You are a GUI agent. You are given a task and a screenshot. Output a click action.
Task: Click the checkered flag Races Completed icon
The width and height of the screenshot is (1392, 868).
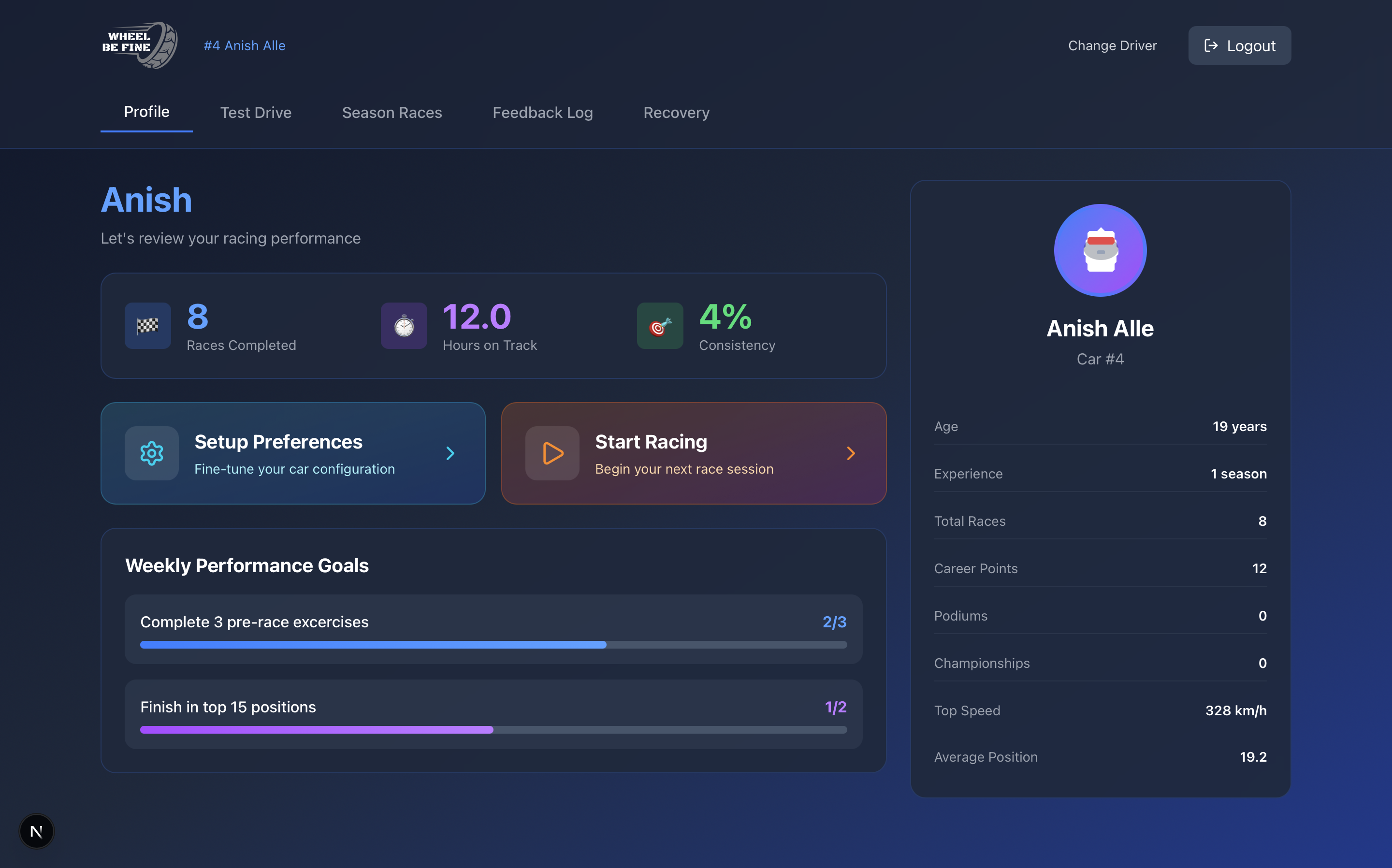(x=147, y=326)
